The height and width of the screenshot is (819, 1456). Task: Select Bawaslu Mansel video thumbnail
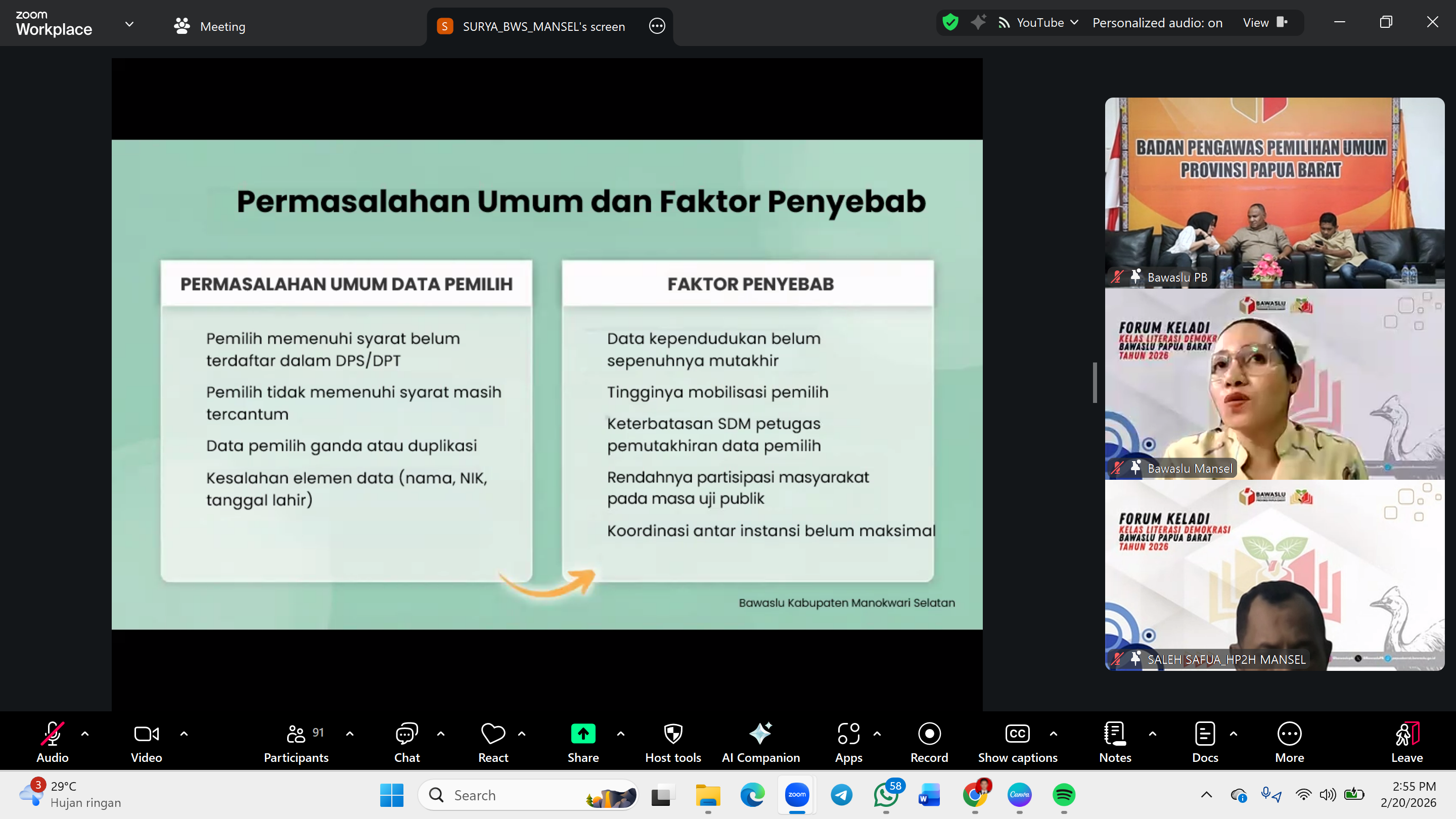pos(1274,384)
